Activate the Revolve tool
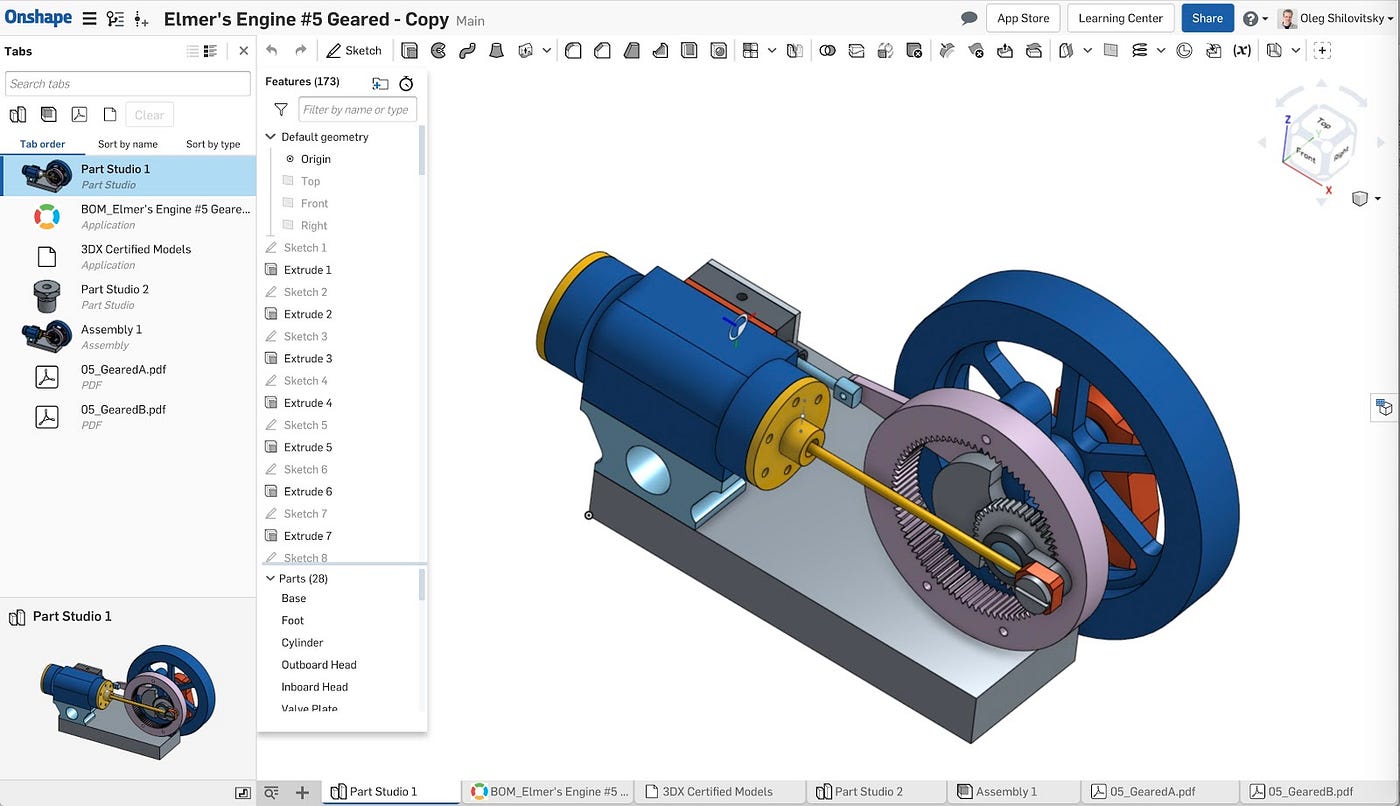This screenshot has height=806, width=1400. pyautogui.click(x=438, y=50)
